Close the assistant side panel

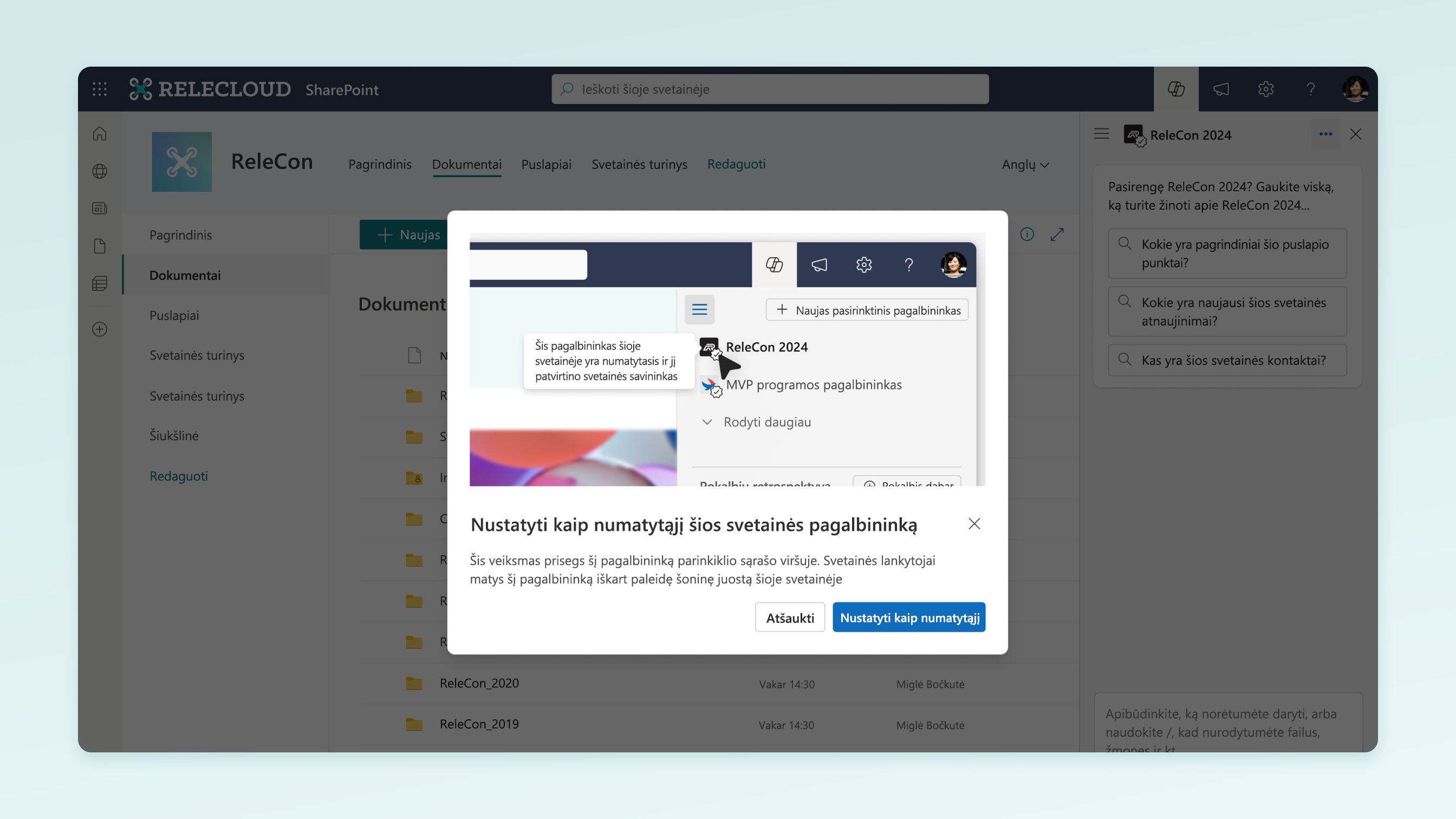[1355, 134]
